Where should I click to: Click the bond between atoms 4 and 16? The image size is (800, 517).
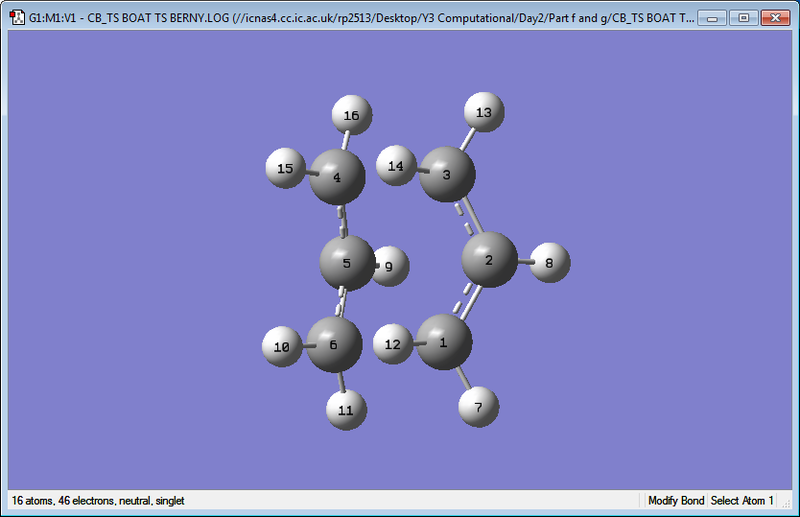(x=346, y=140)
